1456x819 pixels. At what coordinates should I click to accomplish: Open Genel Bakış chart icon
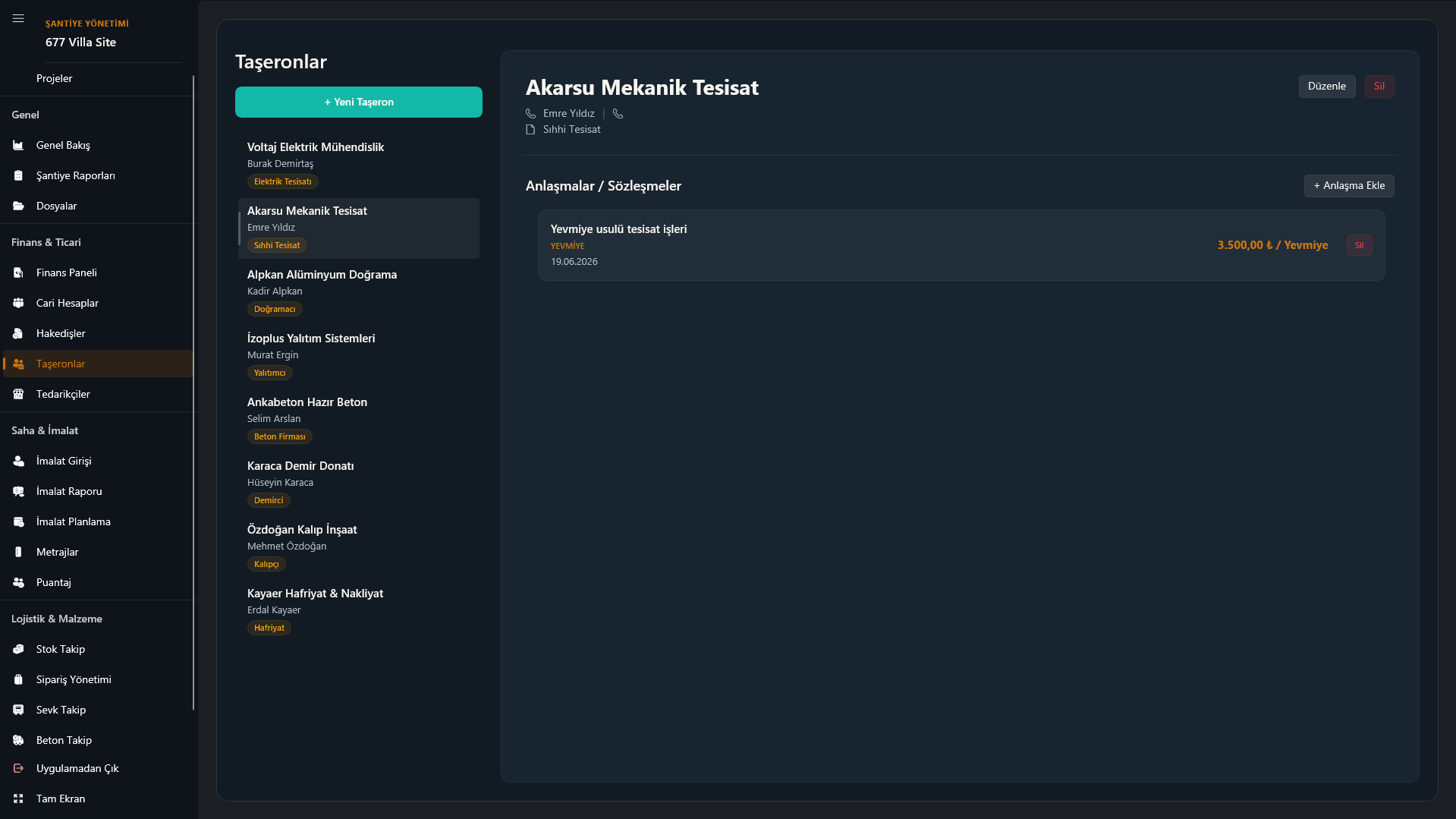18,145
